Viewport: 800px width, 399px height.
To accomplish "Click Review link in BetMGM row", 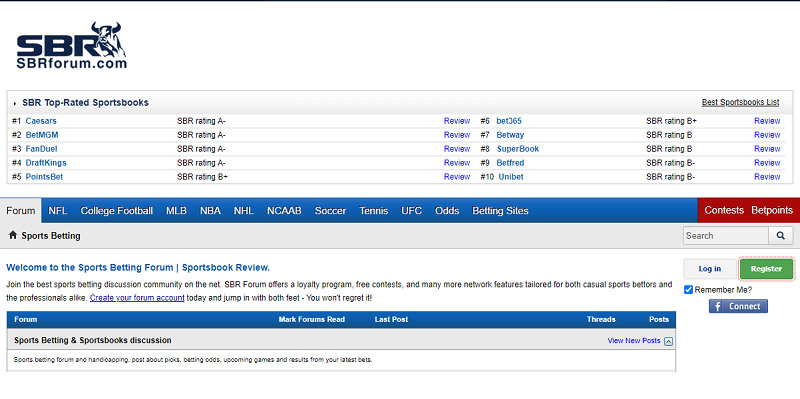I will [457, 135].
